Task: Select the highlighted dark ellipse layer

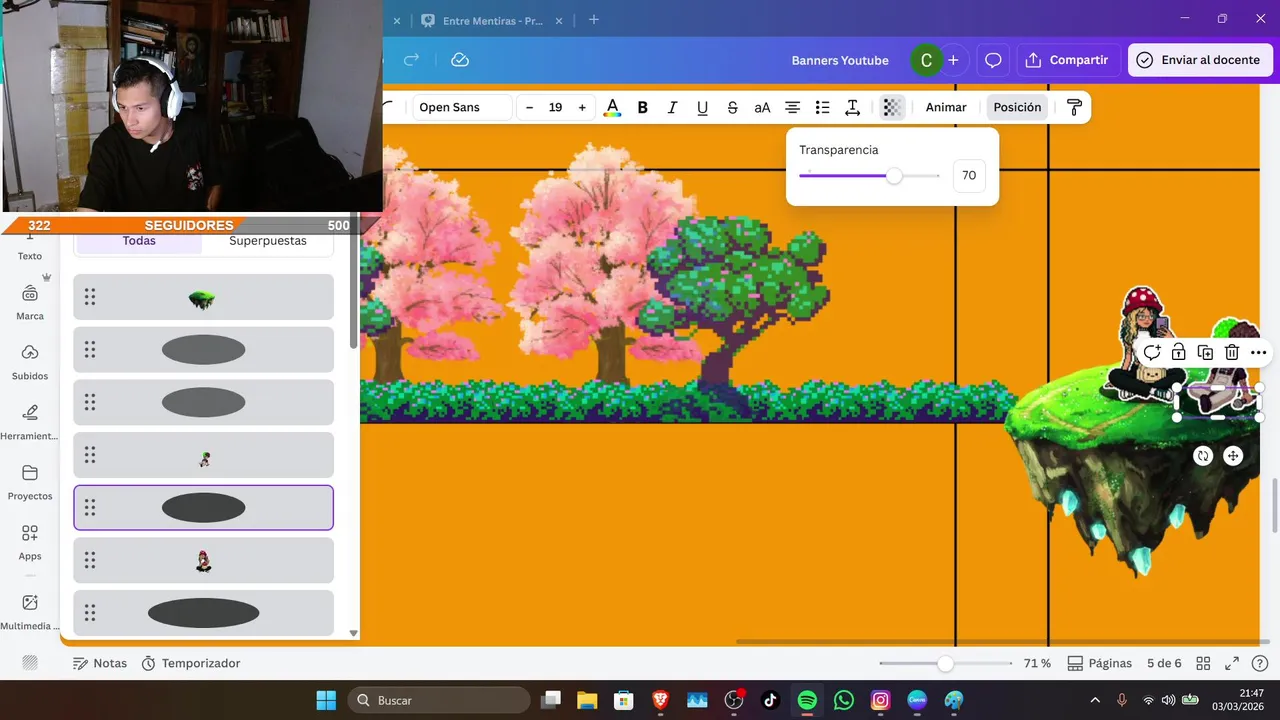Action: [203, 507]
